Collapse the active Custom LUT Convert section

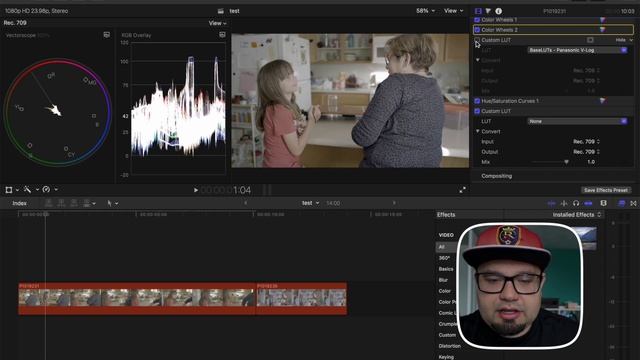pos(478,131)
